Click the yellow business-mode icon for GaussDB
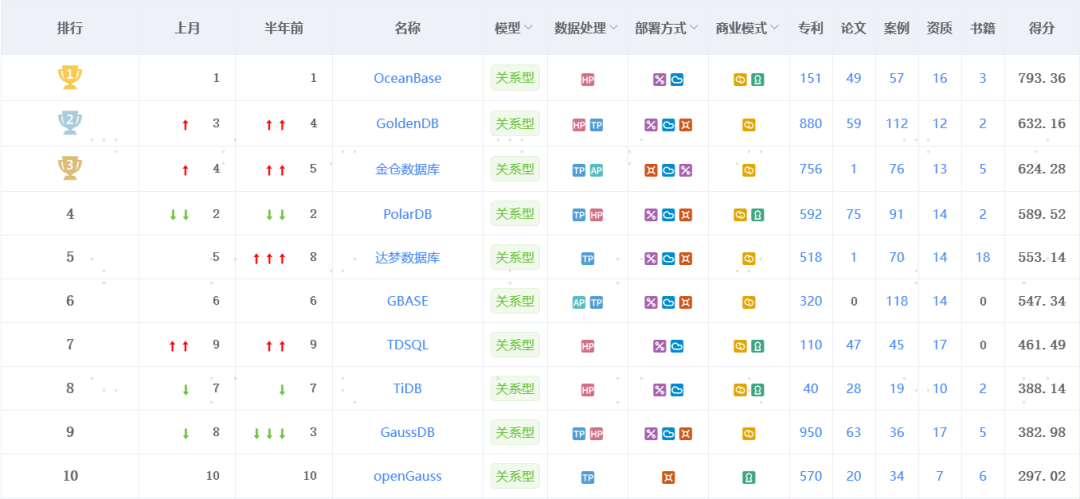The width and height of the screenshot is (1080, 499). click(749, 434)
